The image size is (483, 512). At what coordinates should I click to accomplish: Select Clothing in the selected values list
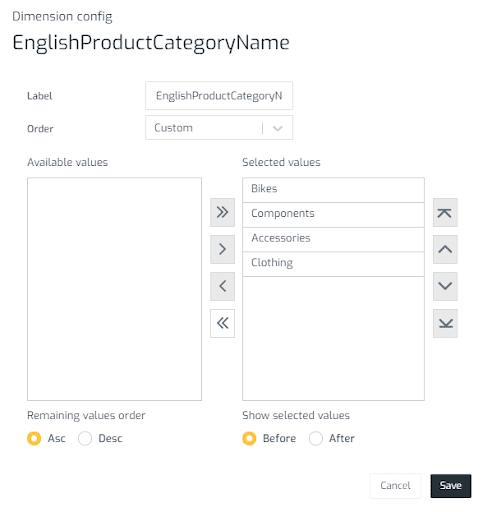(333, 264)
